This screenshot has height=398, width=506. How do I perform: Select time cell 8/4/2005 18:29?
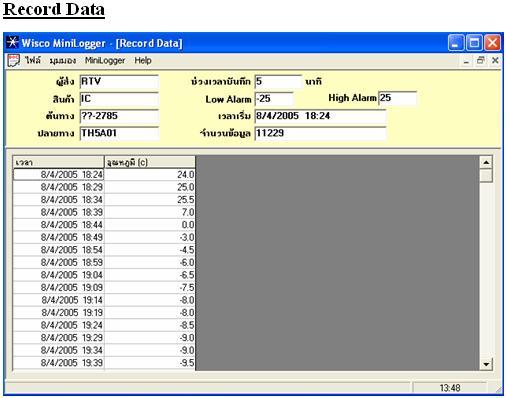click(59, 187)
